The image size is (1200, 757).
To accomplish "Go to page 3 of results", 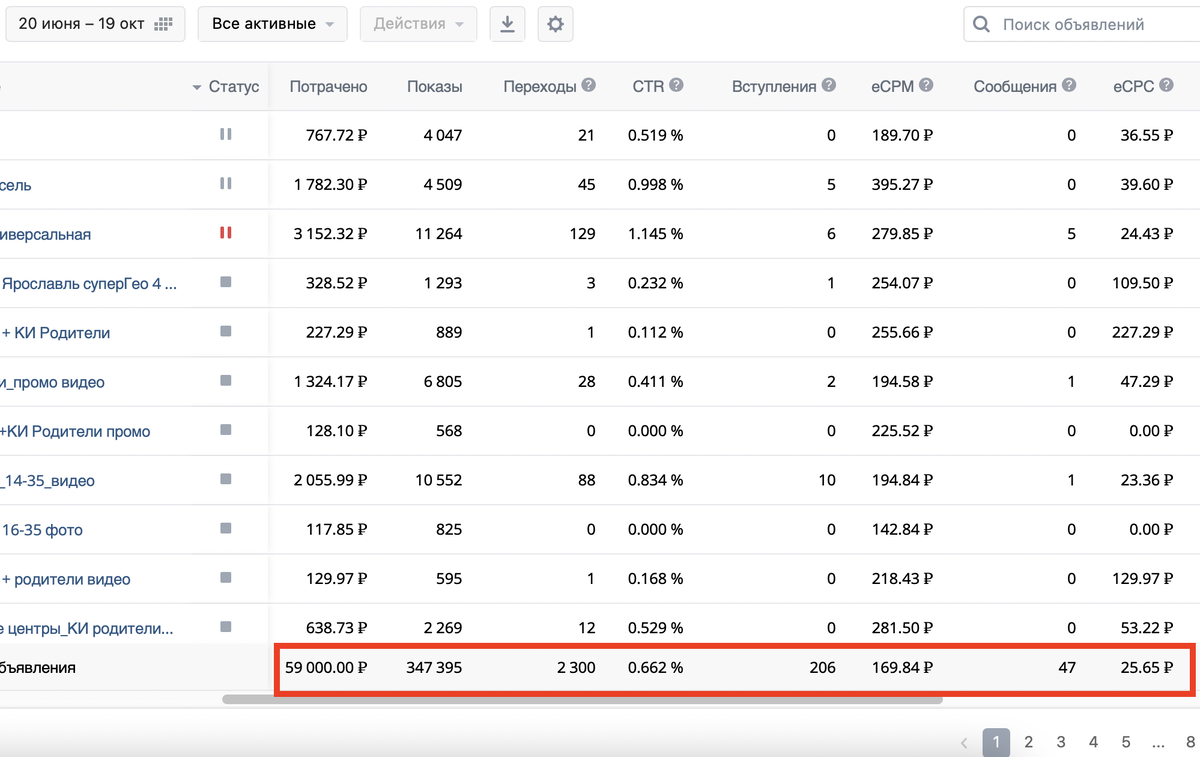I will pos(1061,742).
